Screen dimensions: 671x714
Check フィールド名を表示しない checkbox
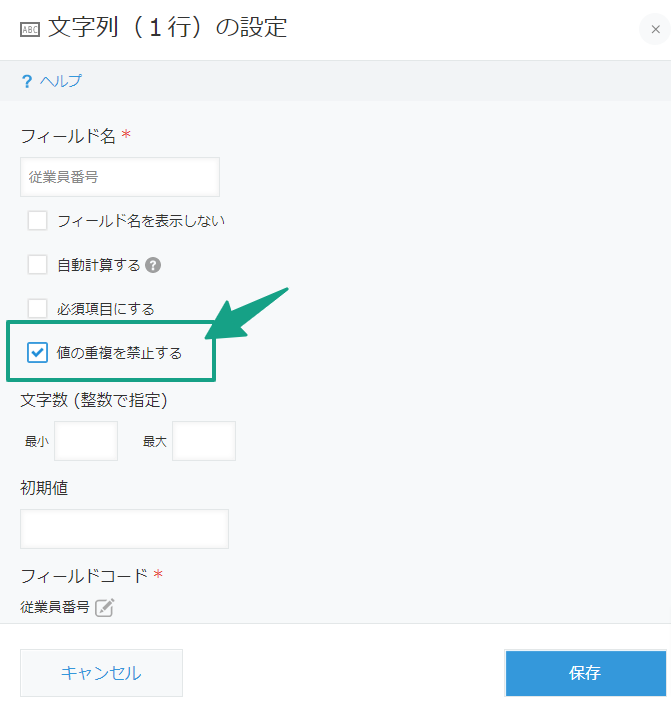[37, 221]
